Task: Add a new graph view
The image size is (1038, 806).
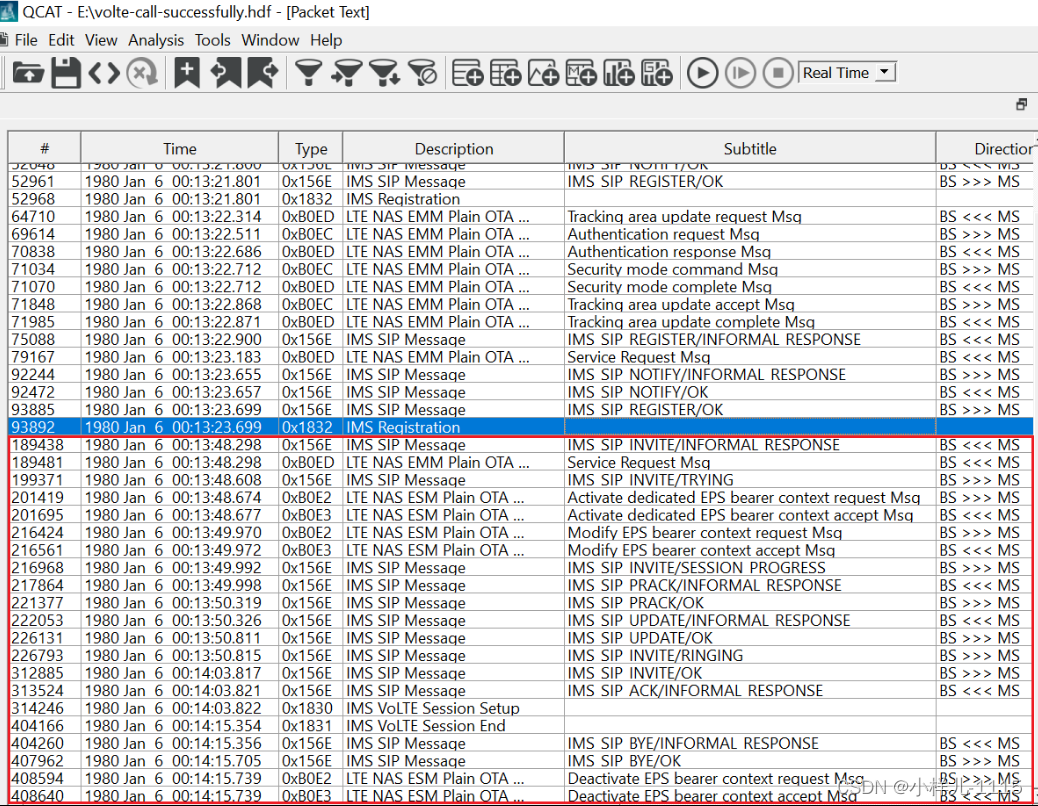Action: pyautogui.click(x=543, y=72)
